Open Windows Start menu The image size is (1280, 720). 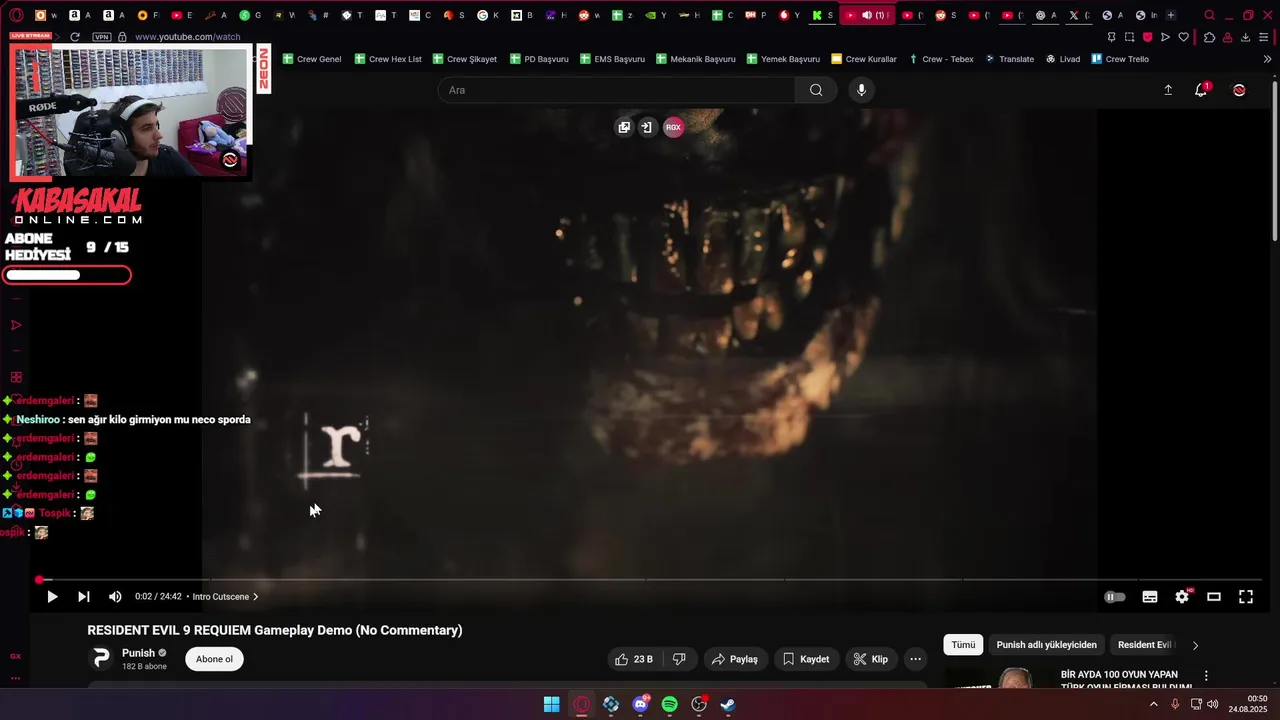coord(552,705)
